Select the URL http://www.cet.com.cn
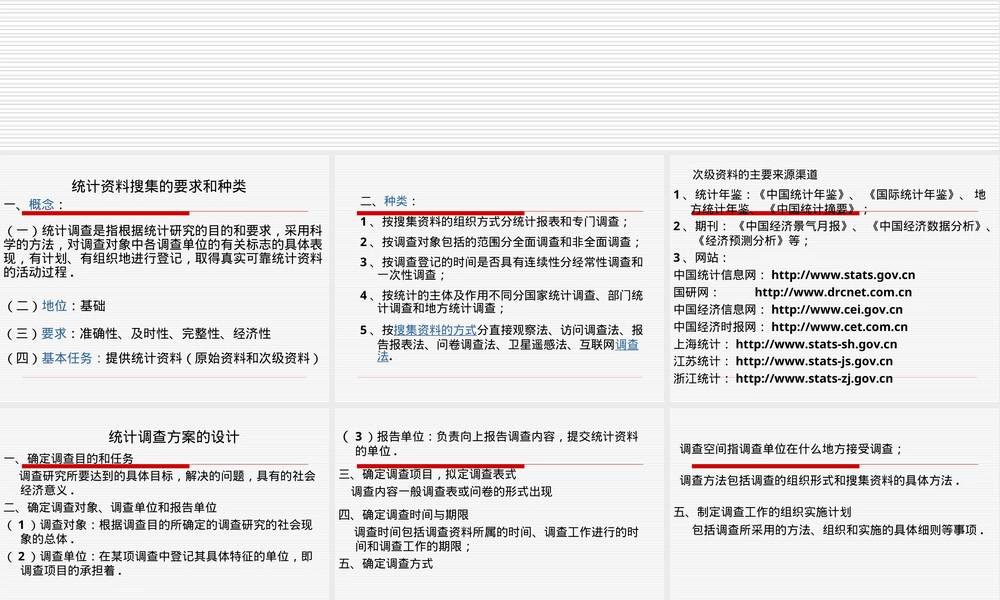 (839, 326)
